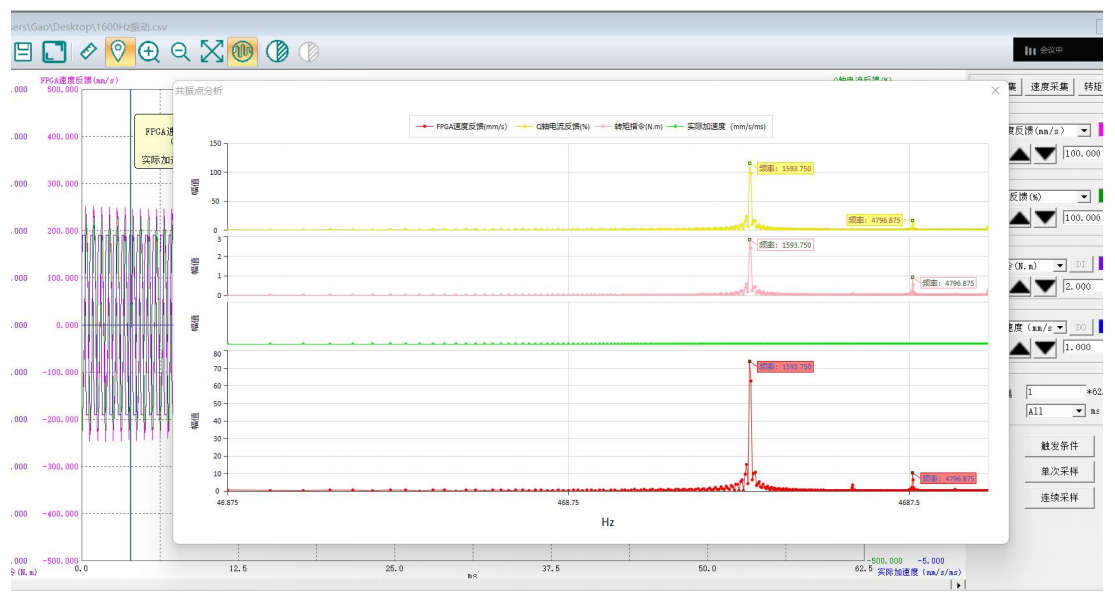Toggle Q轴电流反馈 series in chart legend
Viewport: 1115px width, 603px height.
tap(564, 127)
